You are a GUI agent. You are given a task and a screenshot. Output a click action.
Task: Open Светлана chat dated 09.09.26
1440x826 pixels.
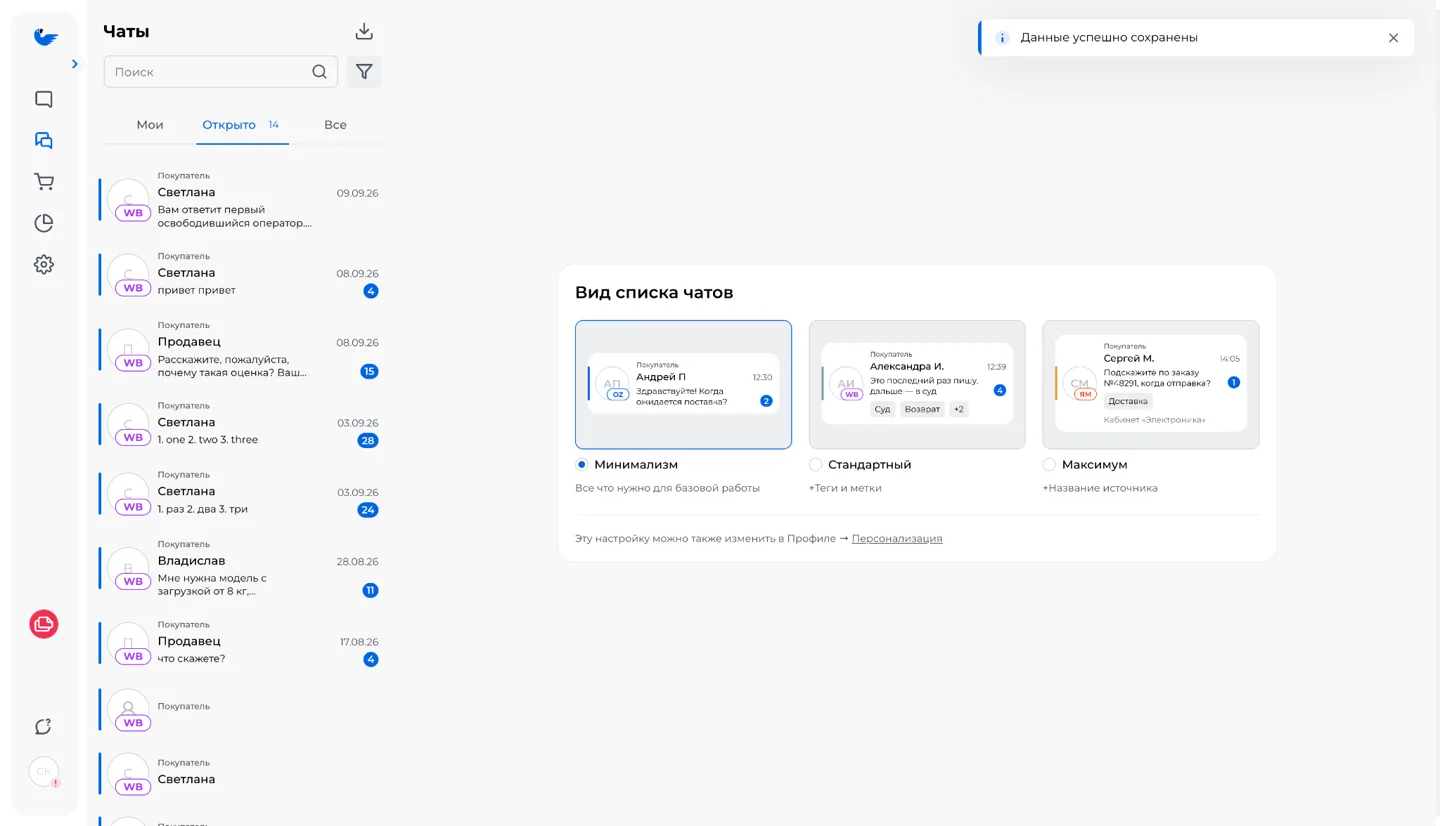(x=240, y=200)
